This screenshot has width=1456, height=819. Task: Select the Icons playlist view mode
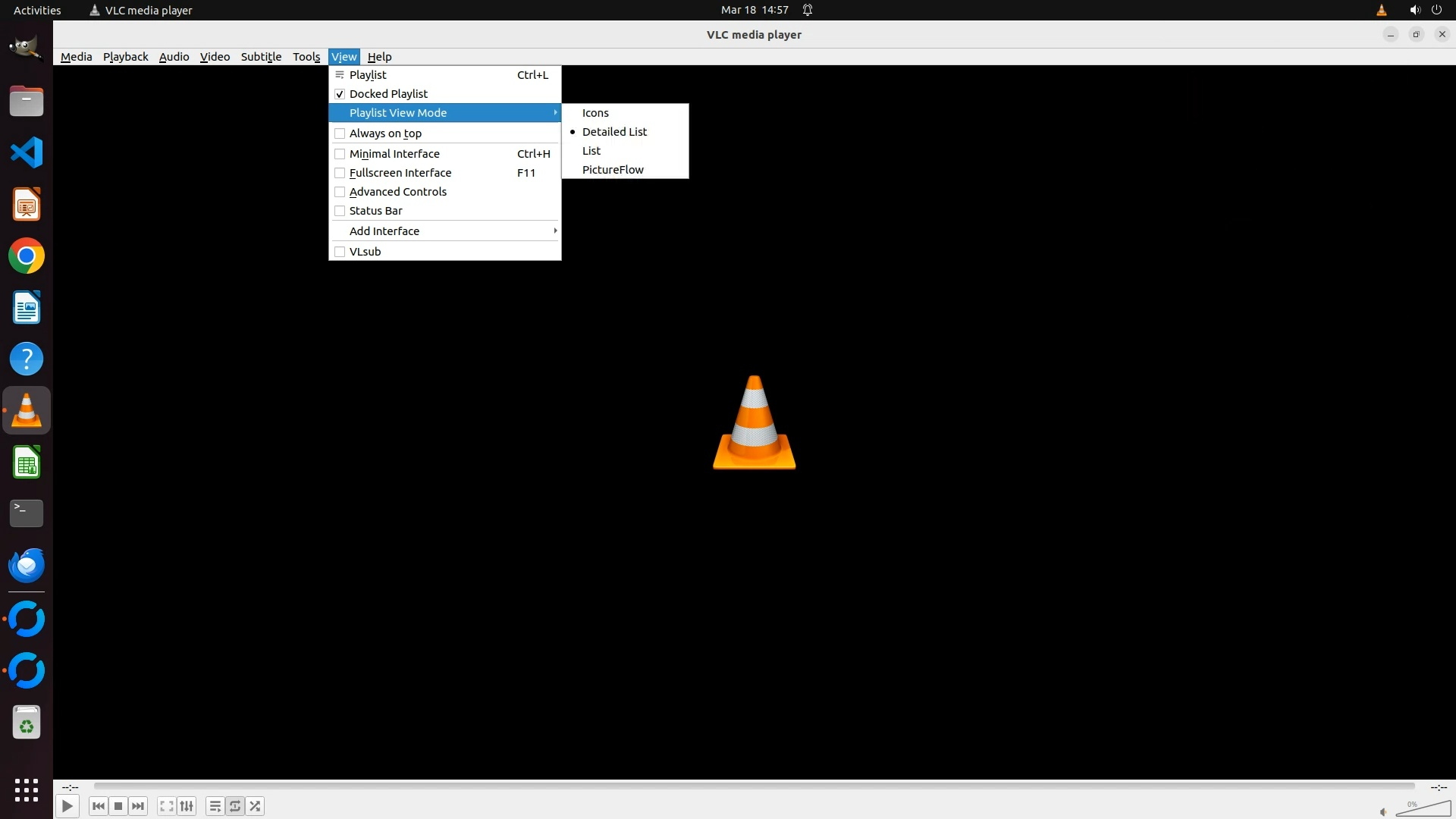[x=595, y=113]
